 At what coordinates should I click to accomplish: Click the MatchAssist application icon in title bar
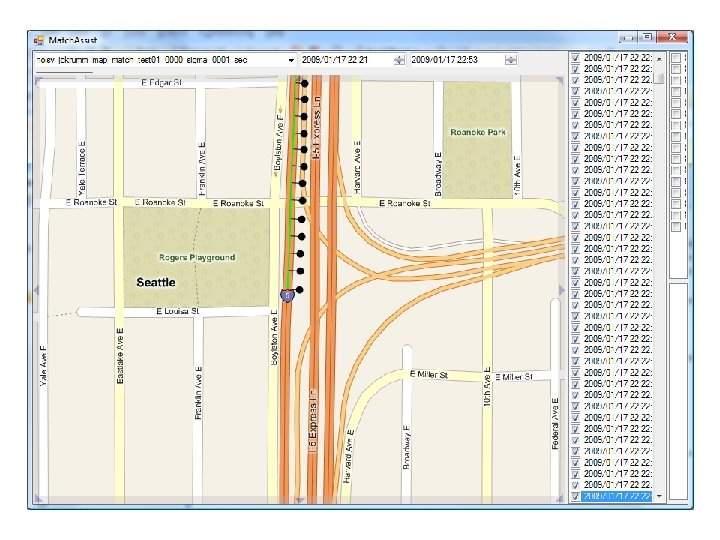(39, 40)
